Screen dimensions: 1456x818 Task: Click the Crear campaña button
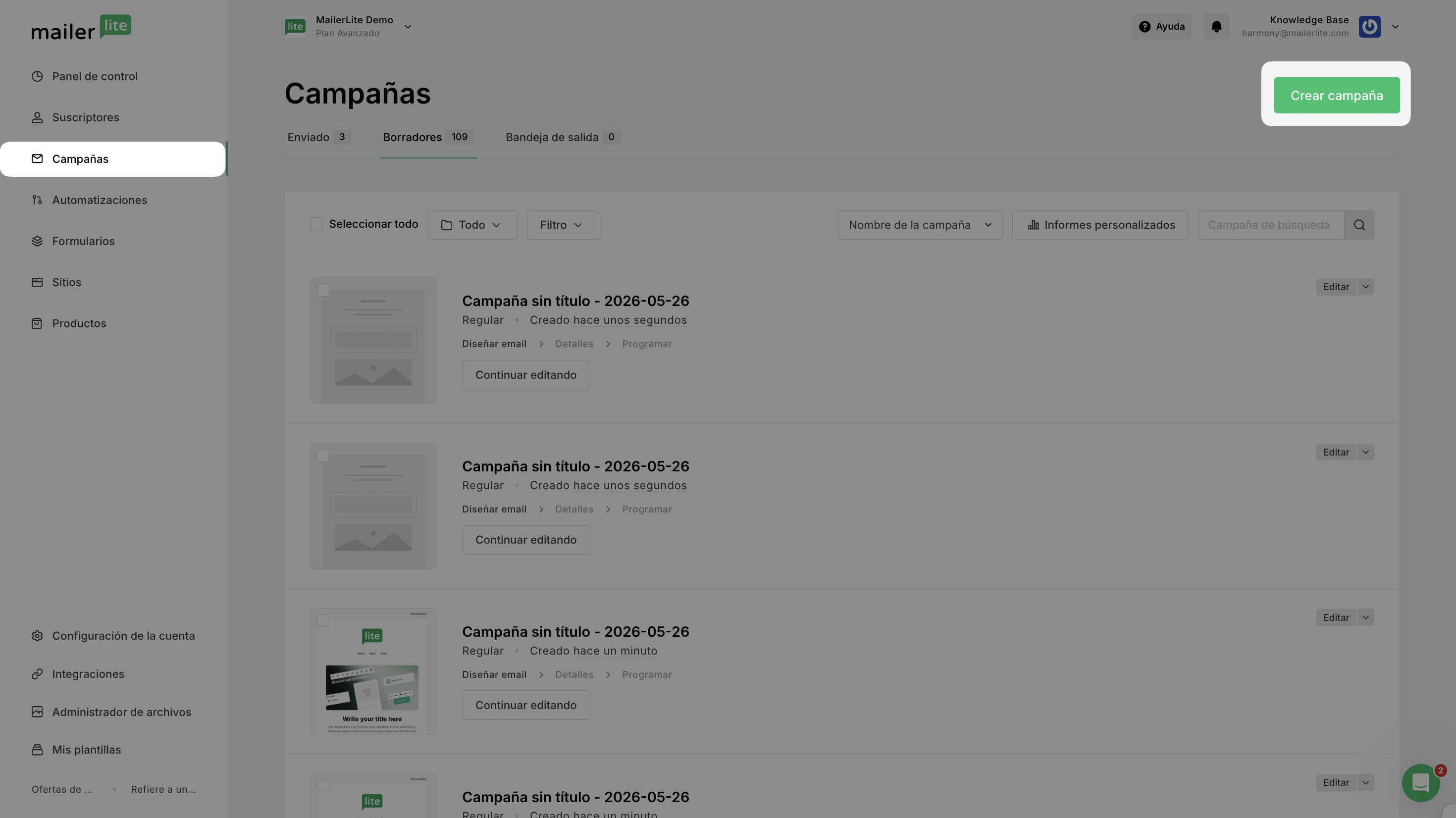coord(1337,96)
